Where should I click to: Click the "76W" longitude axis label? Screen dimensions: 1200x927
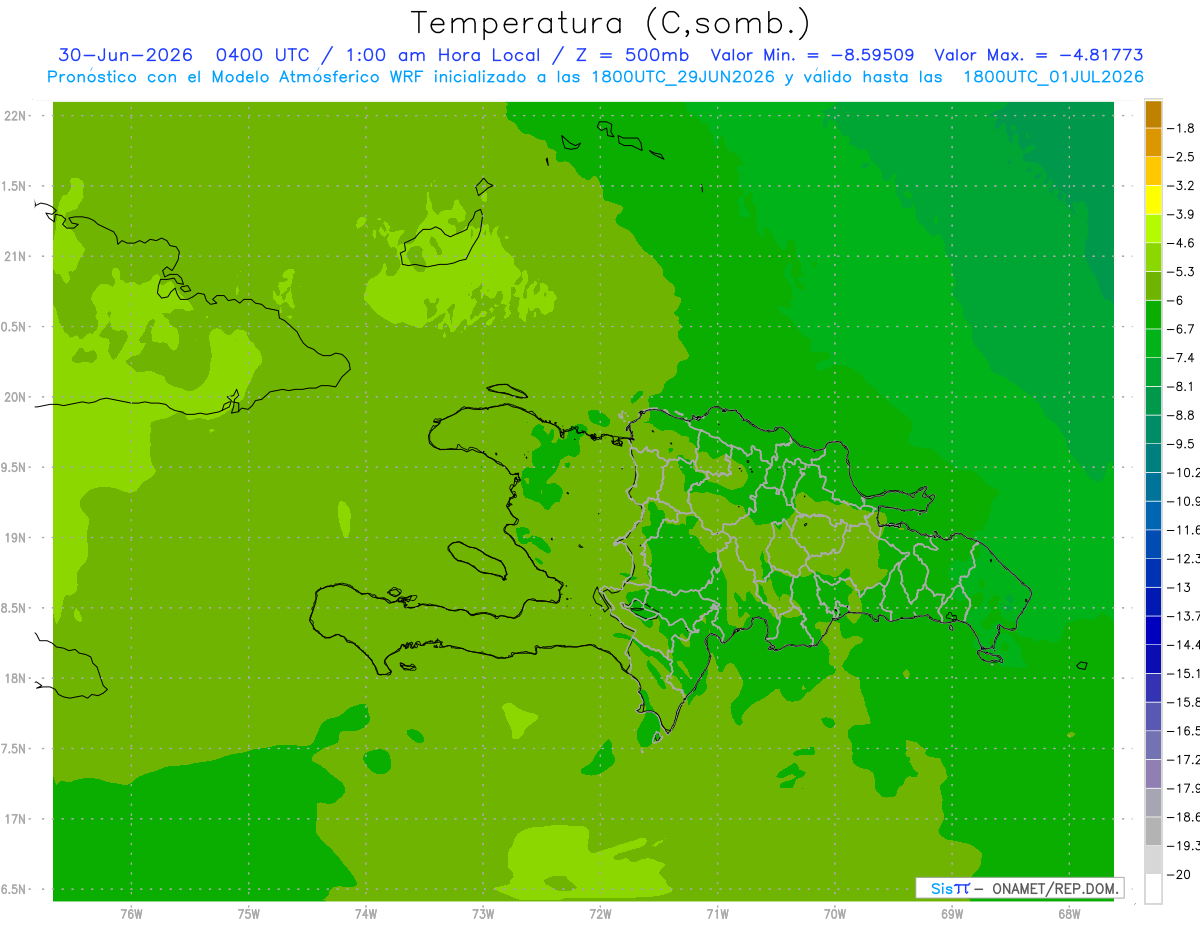[131, 914]
